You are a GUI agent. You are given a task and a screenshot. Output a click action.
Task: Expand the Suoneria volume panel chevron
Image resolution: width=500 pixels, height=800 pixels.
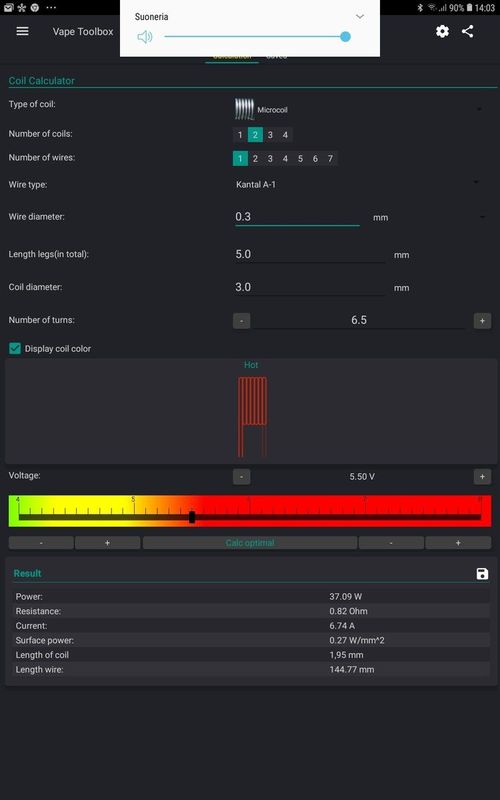(x=360, y=16)
